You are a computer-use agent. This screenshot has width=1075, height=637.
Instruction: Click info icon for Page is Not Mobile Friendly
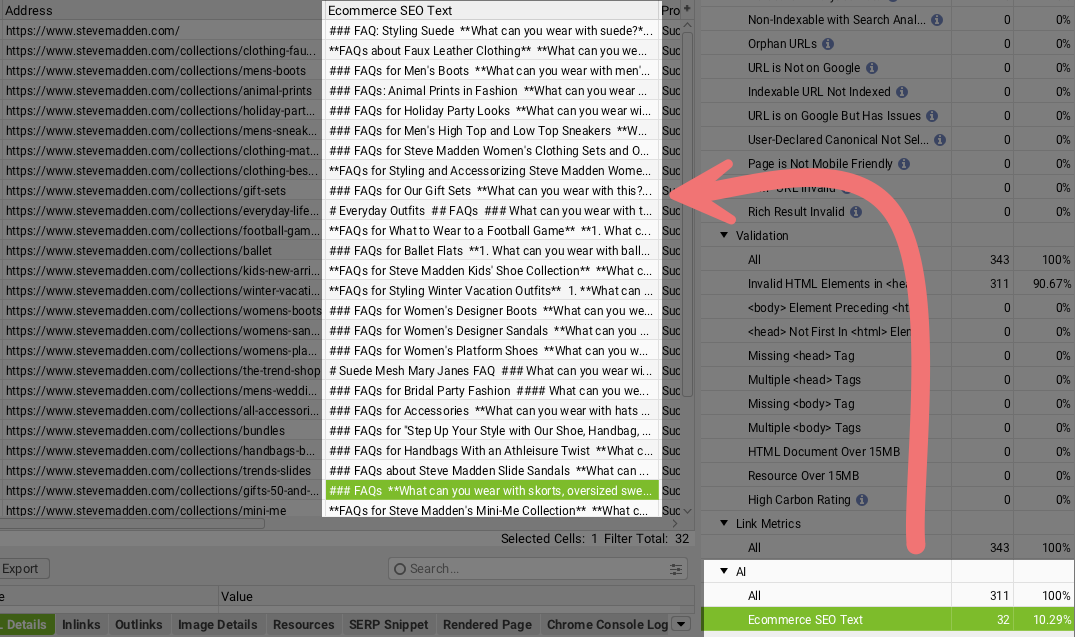point(903,164)
